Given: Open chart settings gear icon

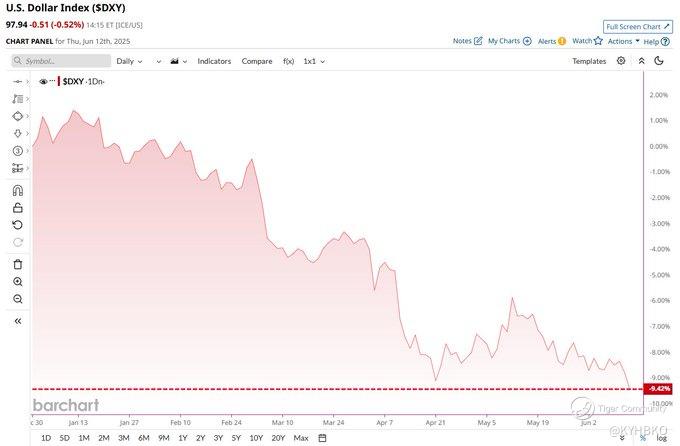Looking at the screenshot, I should (621, 61).
